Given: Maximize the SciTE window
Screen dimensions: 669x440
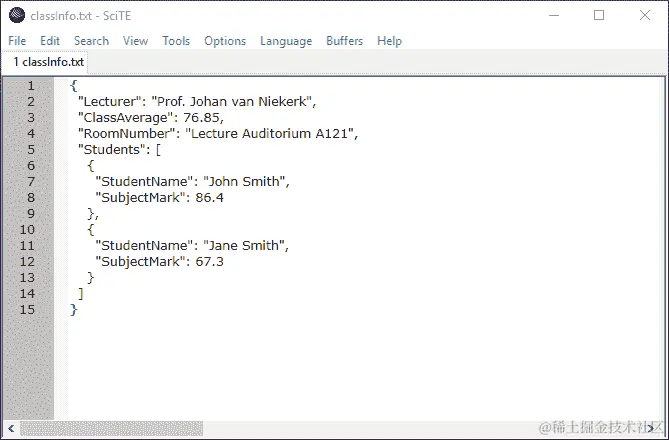Looking at the screenshot, I should [599, 15].
